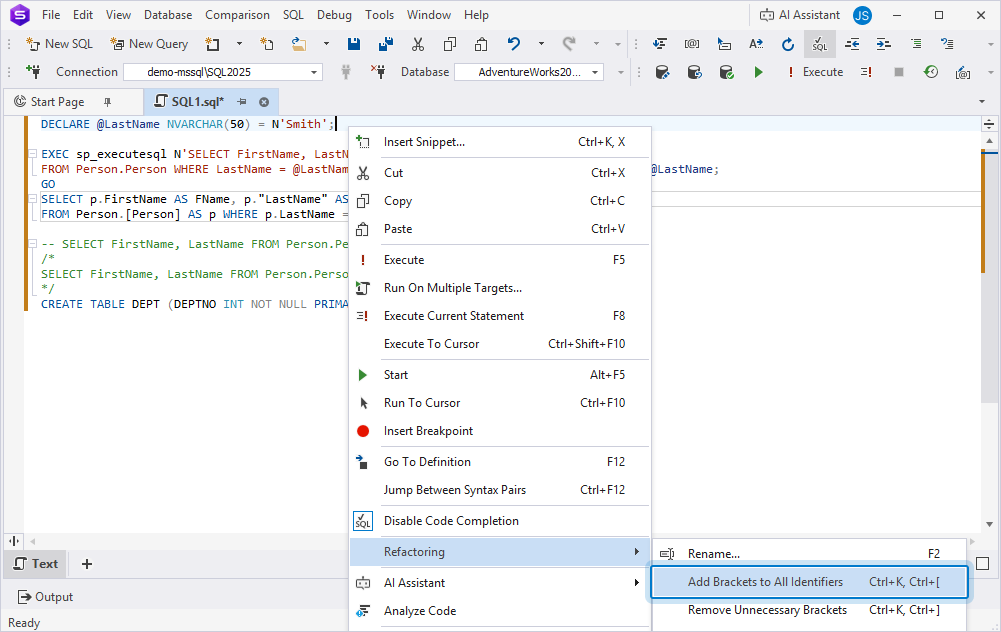This screenshot has width=1001, height=632.
Task: Open the Output panel
Action: click(x=45, y=597)
